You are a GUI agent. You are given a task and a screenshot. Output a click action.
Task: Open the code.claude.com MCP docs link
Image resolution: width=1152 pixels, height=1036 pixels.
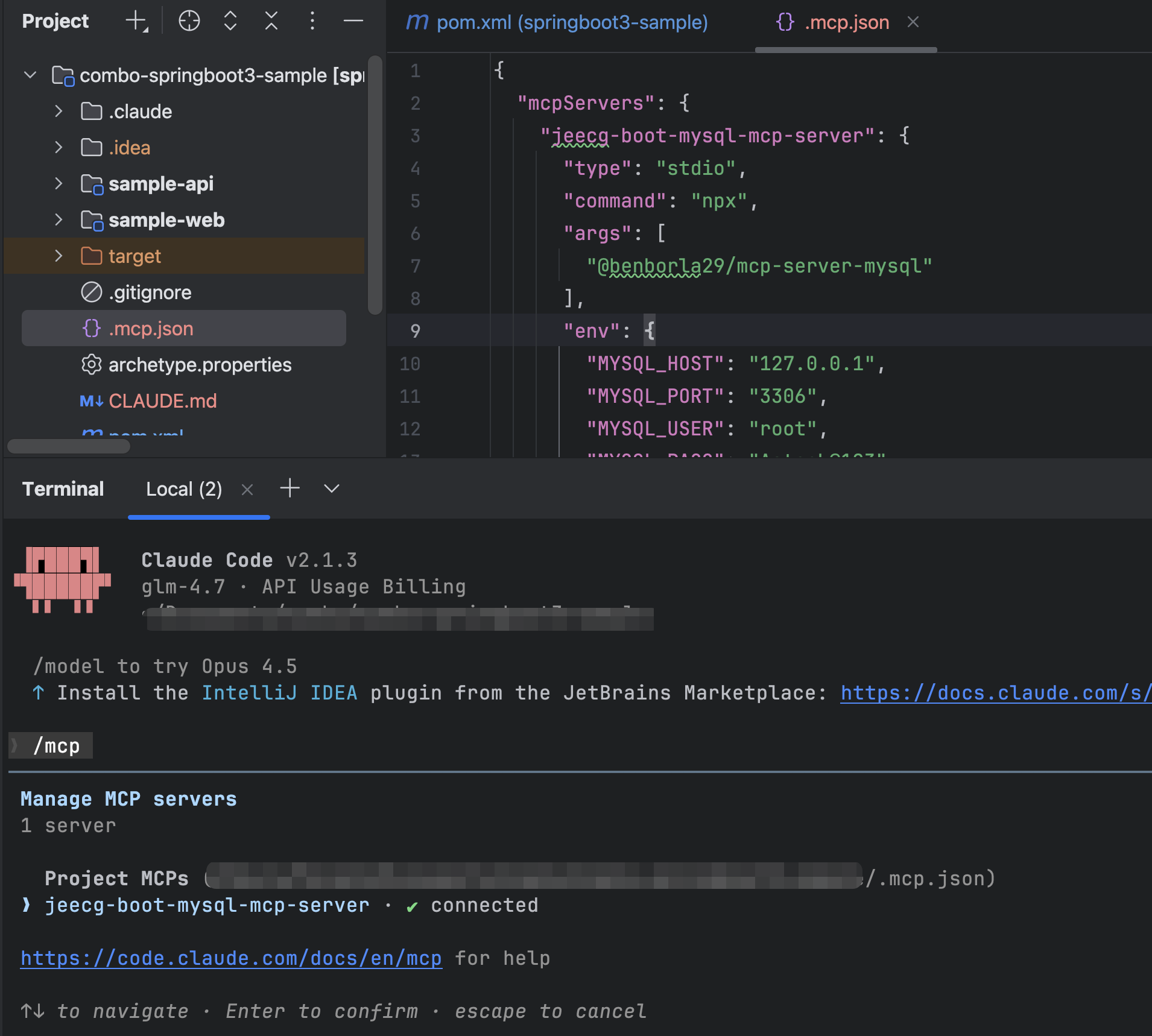pos(231,958)
